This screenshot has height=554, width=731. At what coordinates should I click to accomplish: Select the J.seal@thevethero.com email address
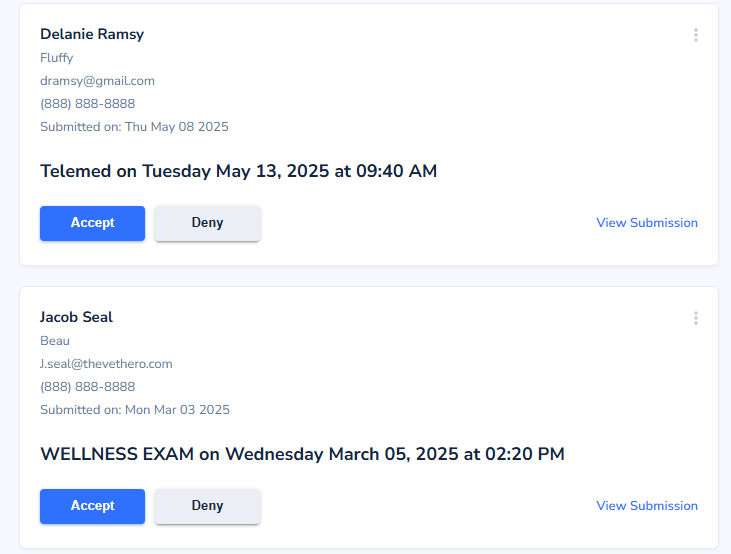tap(106, 364)
